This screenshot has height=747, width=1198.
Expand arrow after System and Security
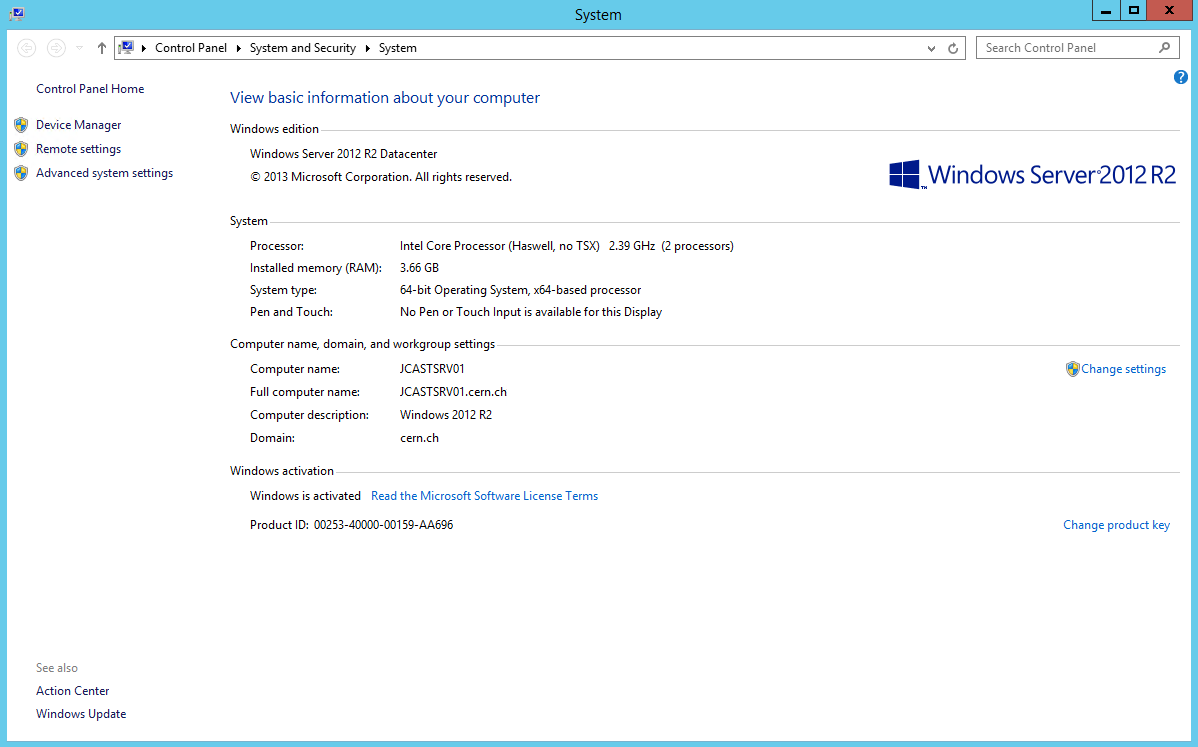pyautogui.click(x=367, y=48)
